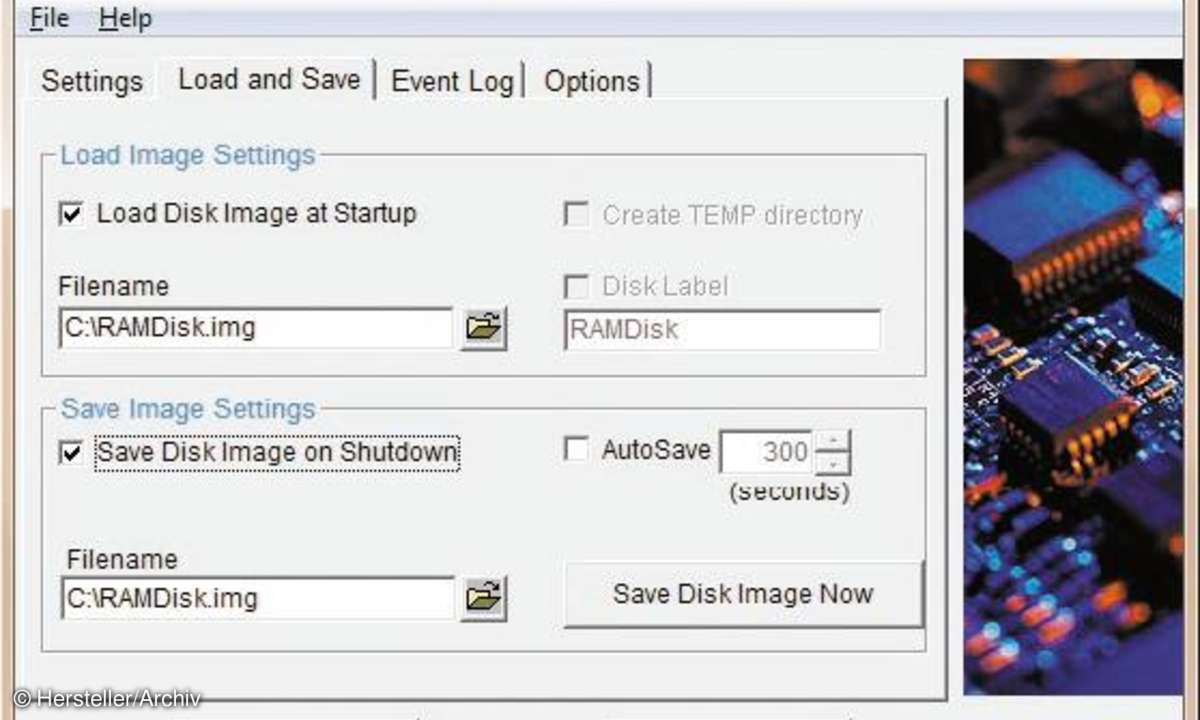
Task: Click Save Disk Image Now button
Action: (x=743, y=594)
